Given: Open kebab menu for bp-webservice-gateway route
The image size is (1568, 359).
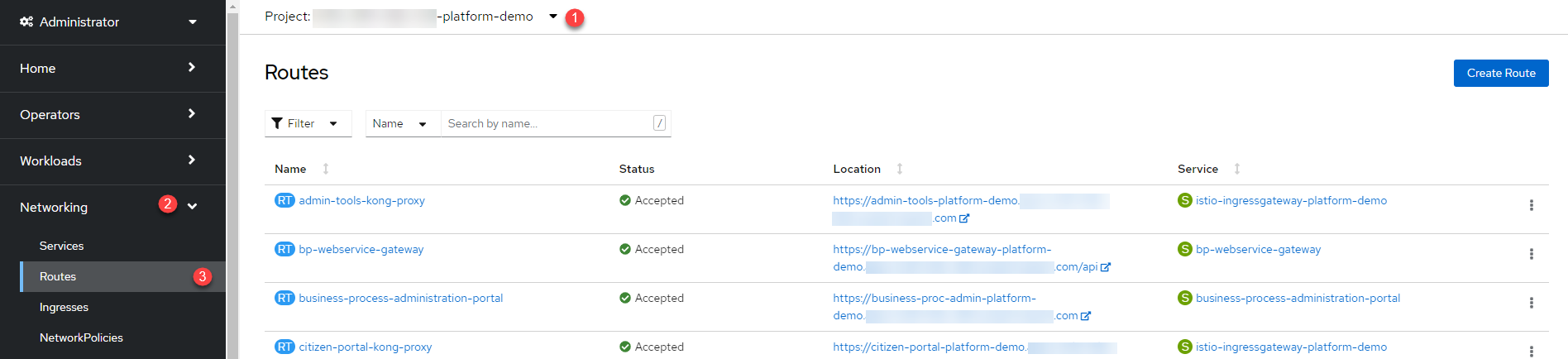Looking at the screenshot, I should click(1531, 254).
